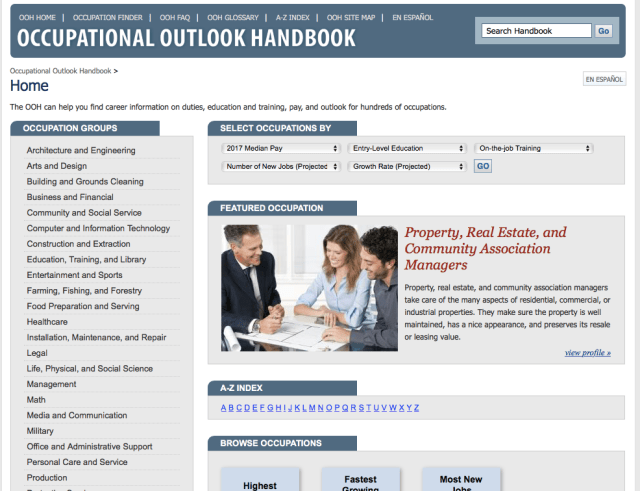Select letter A in A-Z index

223,408
